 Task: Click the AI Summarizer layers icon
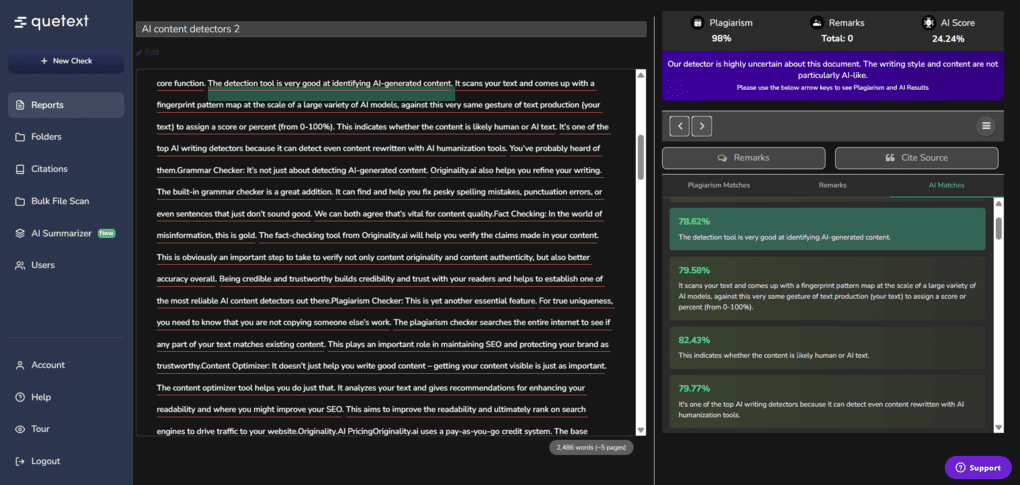pos(20,233)
